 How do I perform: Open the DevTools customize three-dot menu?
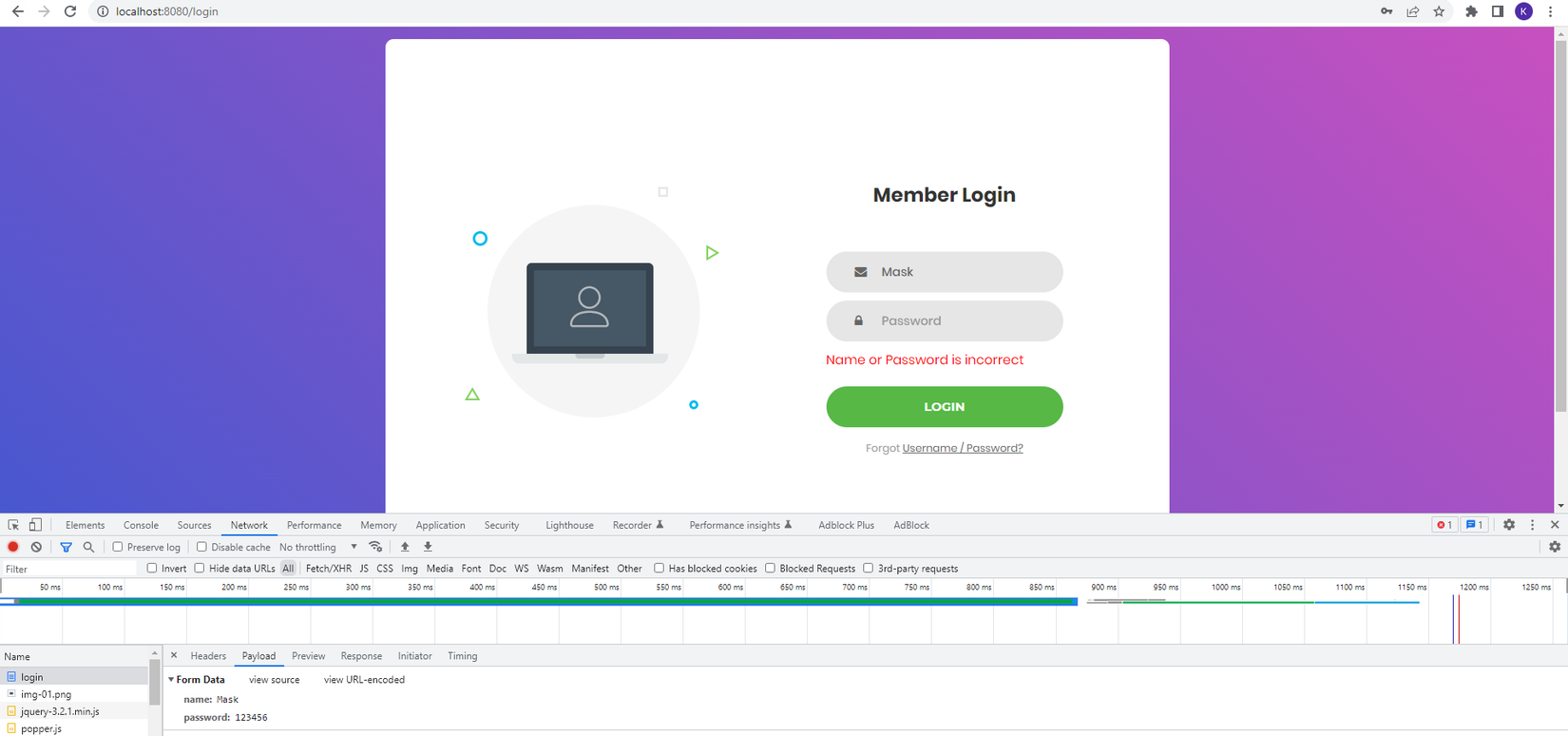point(1532,525)
